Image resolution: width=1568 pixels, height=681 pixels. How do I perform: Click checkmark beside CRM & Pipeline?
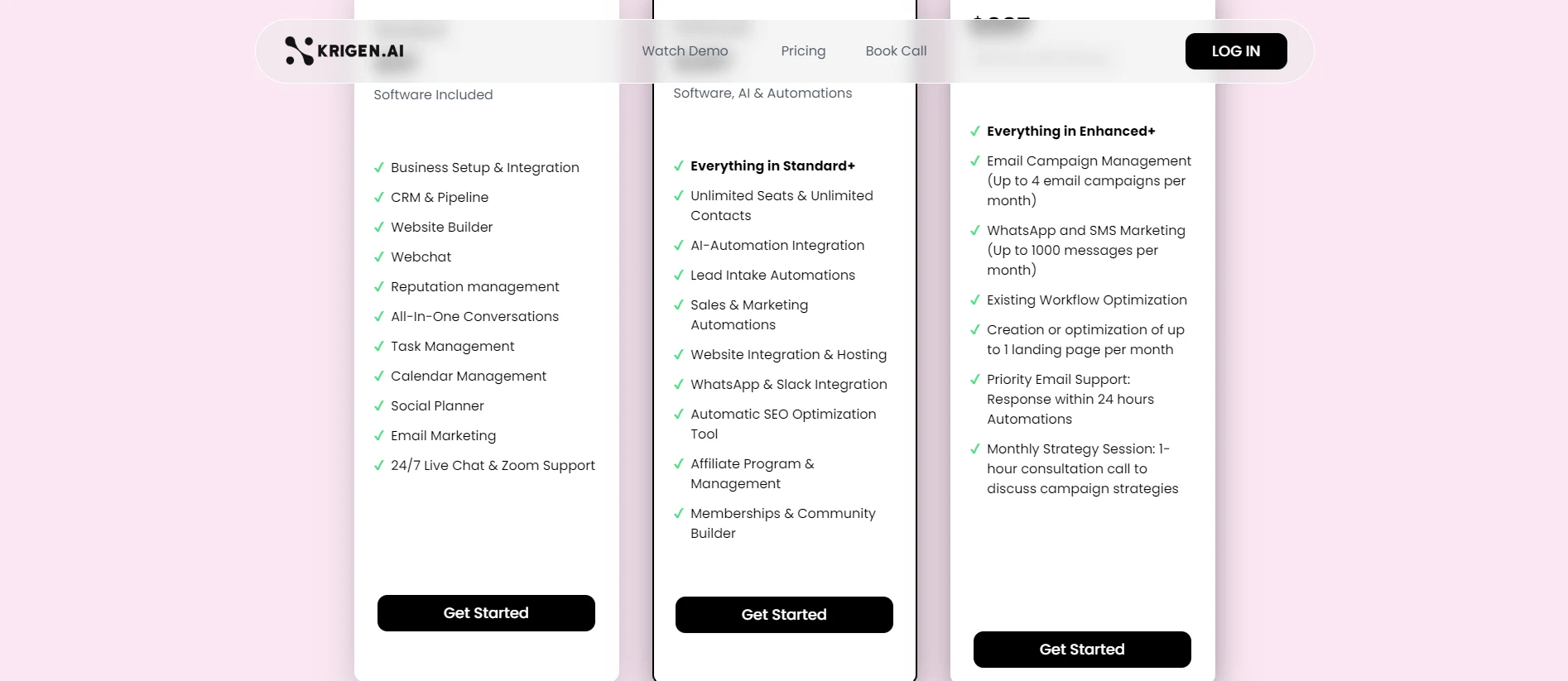click(x=378, y=197)
